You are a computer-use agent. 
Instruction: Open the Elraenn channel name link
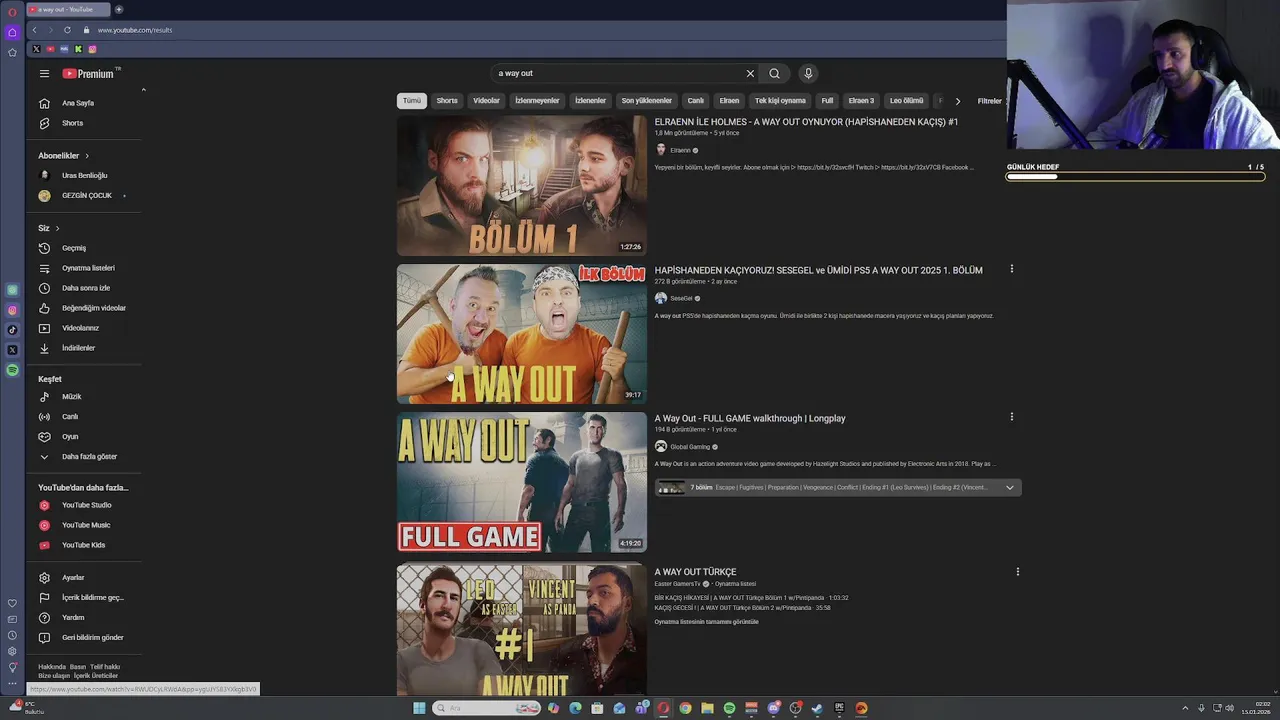point(680,150)
